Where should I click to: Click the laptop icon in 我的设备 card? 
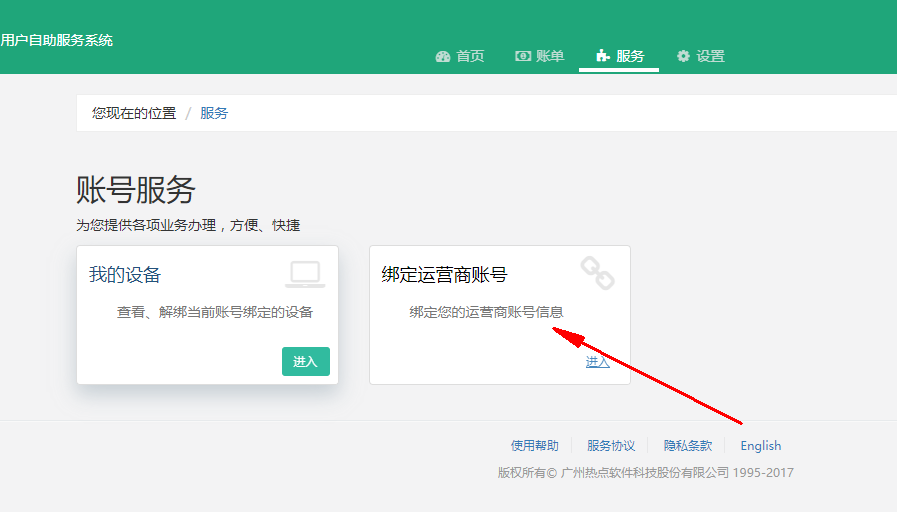(305, 274)
